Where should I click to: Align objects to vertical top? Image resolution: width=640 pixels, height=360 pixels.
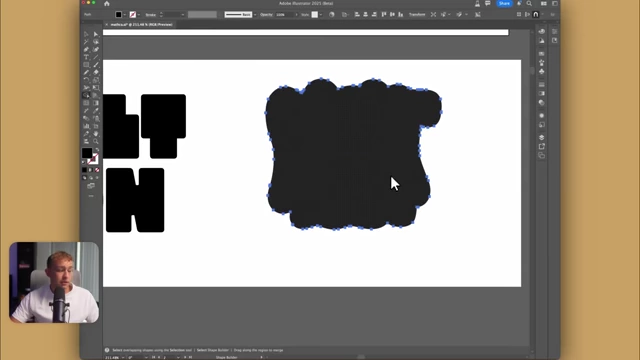click(384, 15)
